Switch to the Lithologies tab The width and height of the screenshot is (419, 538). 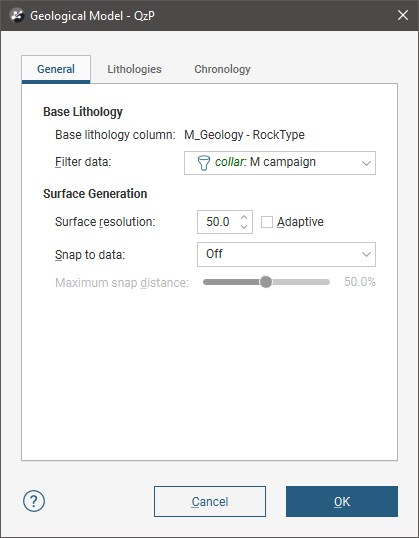tap(134, 69)
